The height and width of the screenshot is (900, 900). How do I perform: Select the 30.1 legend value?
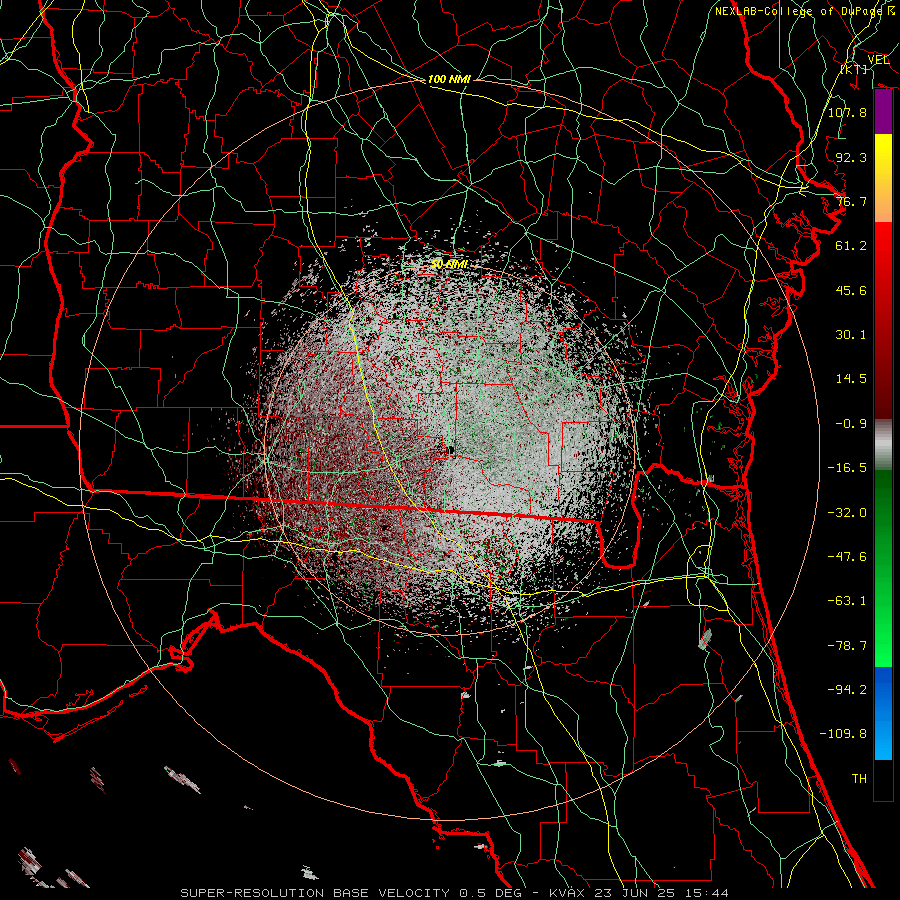click(851, 334)
